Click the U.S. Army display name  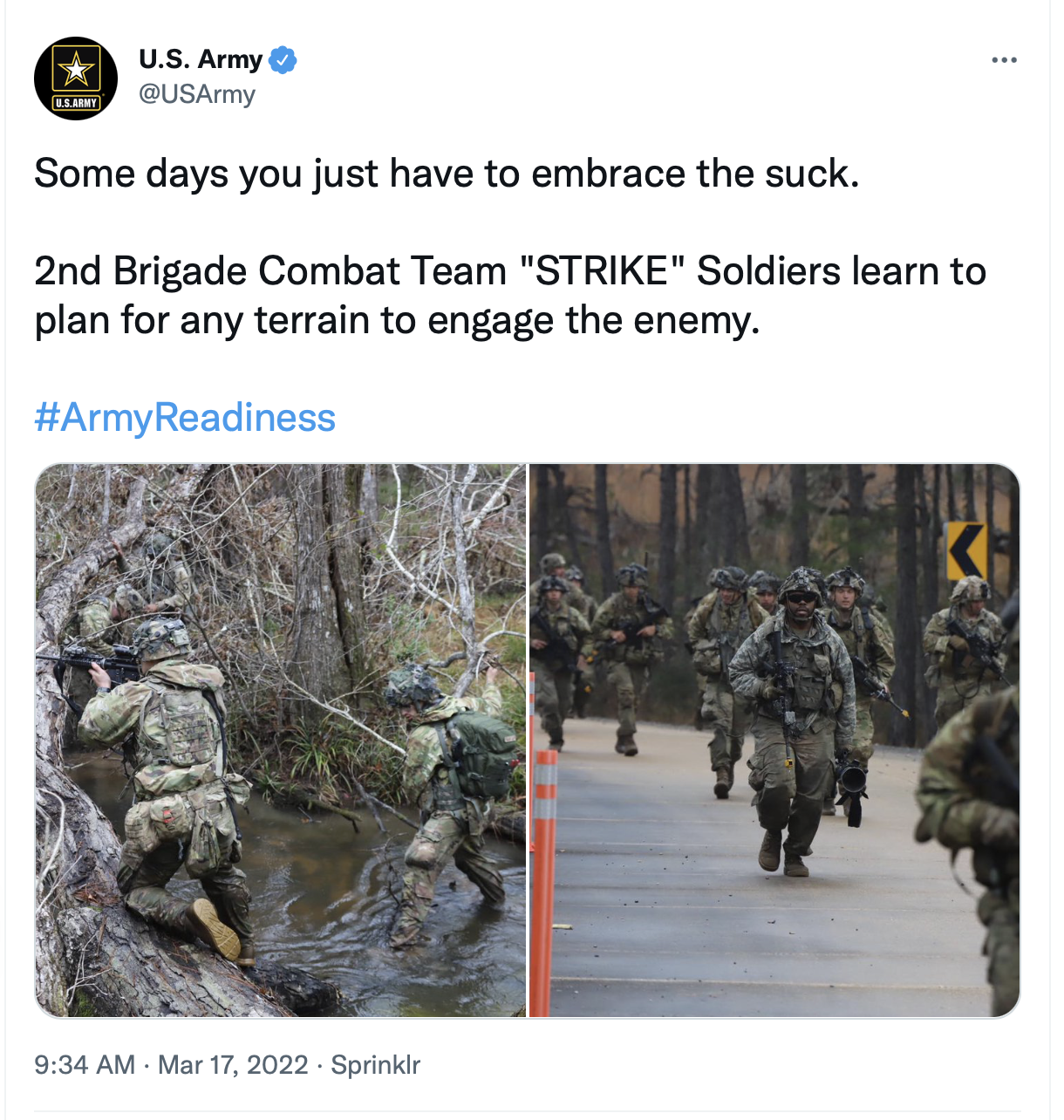pyautogui.click(x=201, y=59)
